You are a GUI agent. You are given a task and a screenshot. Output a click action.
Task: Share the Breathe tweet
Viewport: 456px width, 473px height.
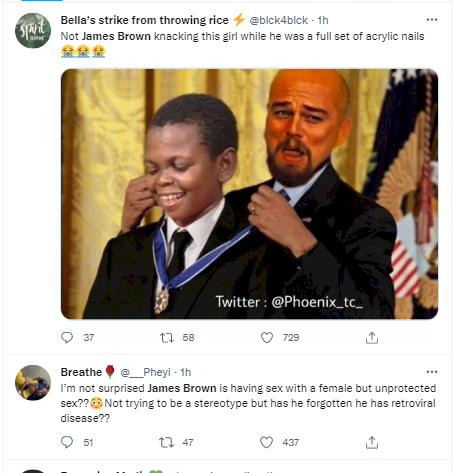[372, 442]
